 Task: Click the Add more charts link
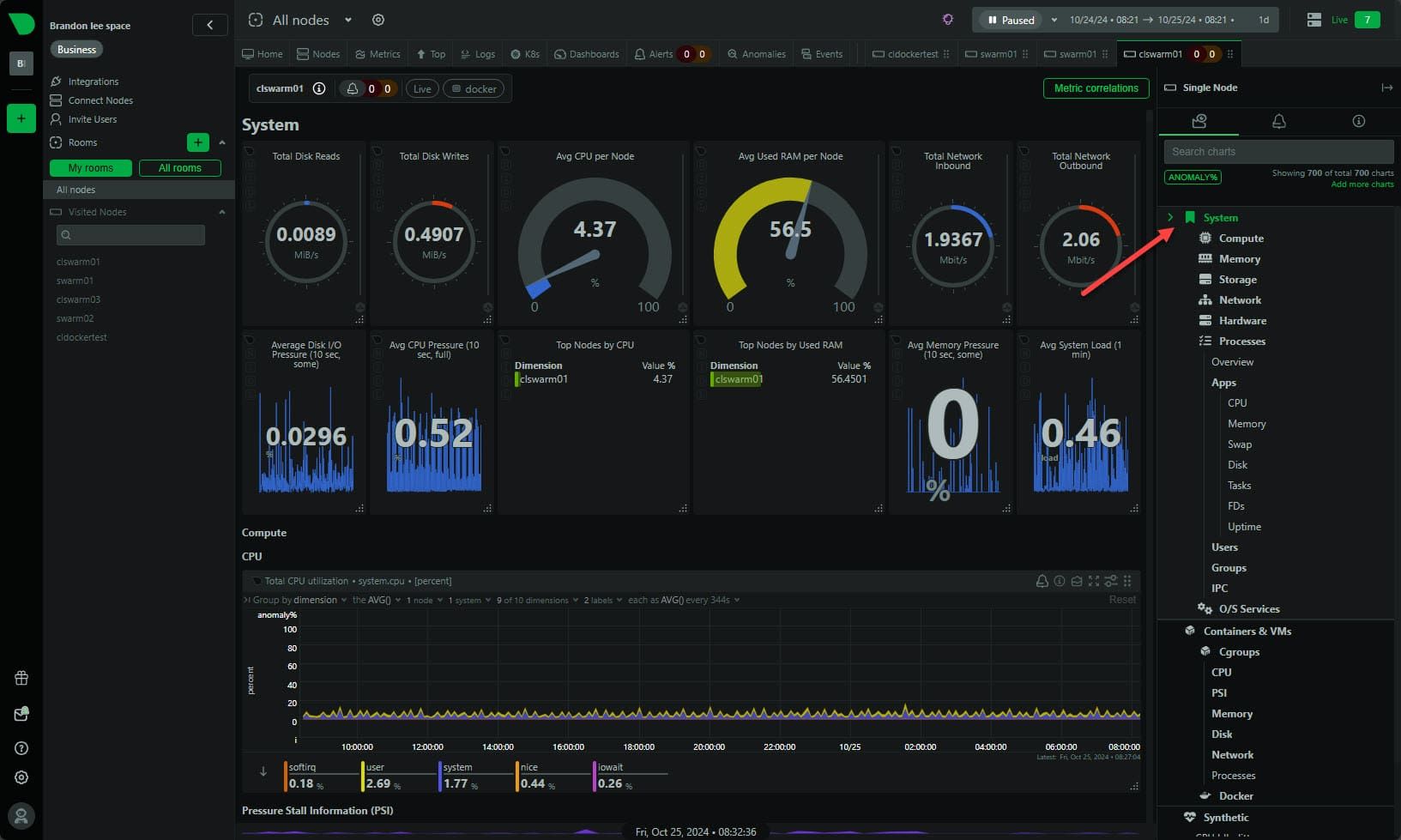pyautogui.click(x=1362, y=184)
